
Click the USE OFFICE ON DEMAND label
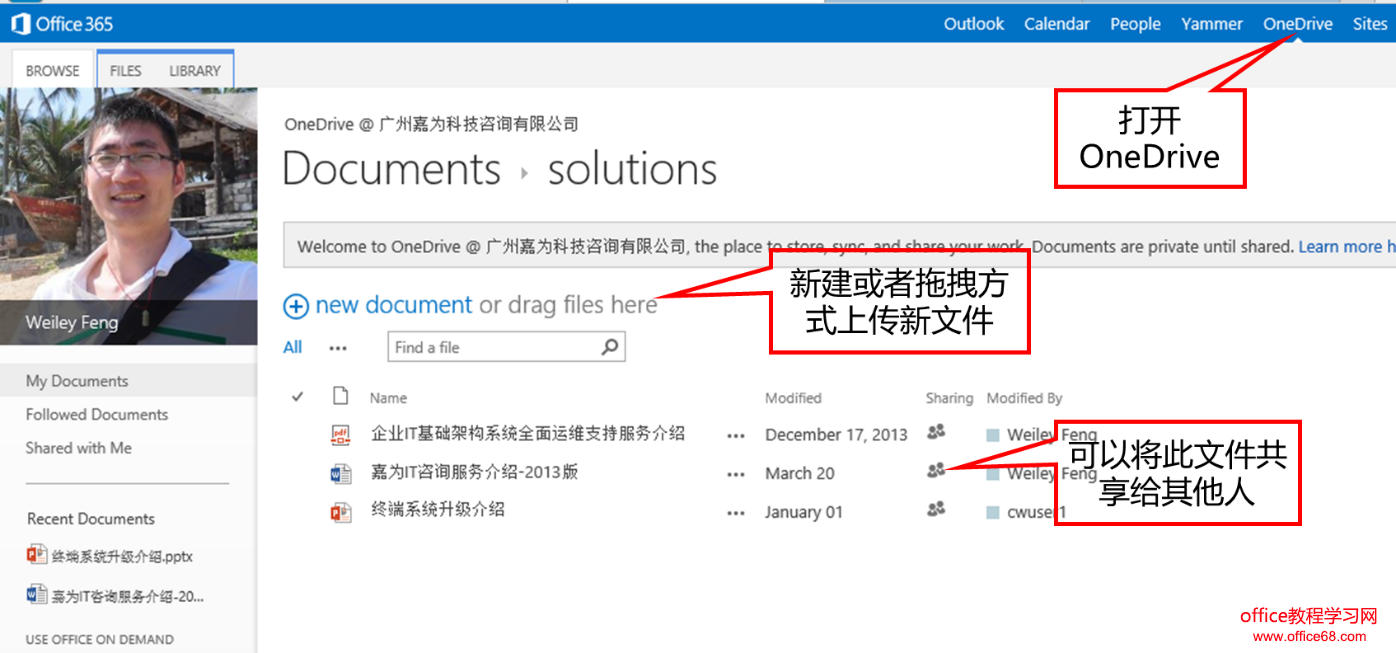pyautogui.click(x=100, y=639)
